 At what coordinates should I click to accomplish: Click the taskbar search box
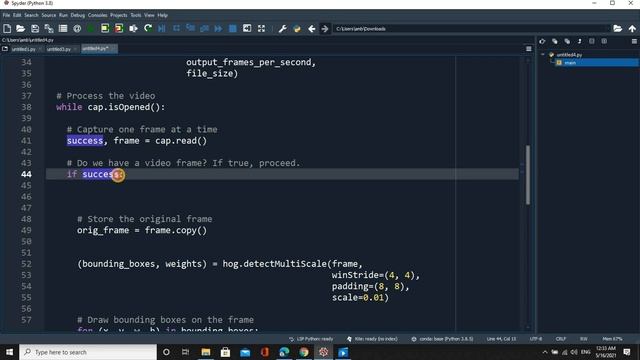(88, 352)
